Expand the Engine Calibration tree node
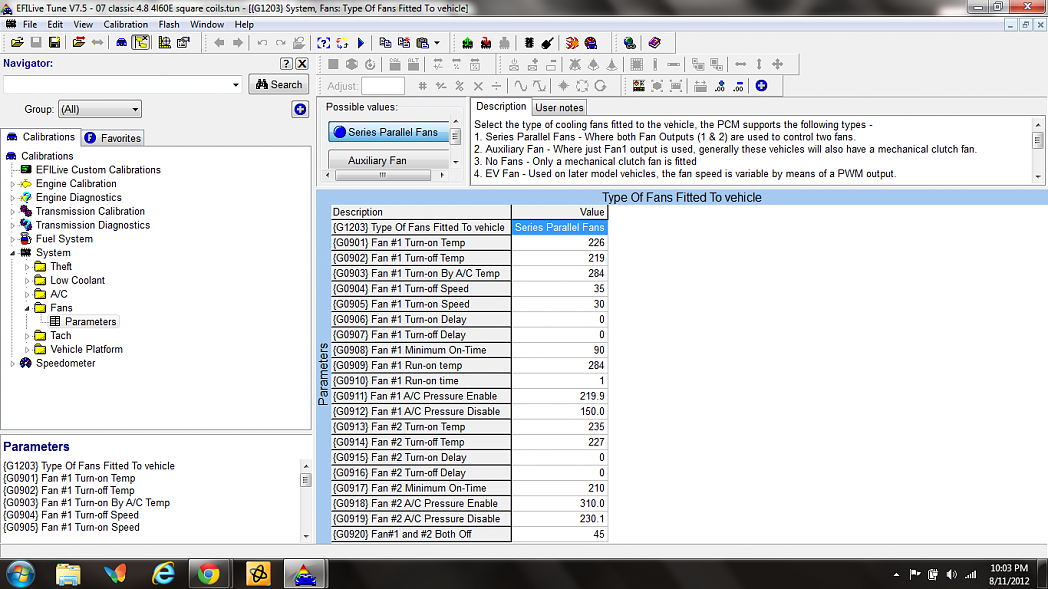 tap(13, 184)
